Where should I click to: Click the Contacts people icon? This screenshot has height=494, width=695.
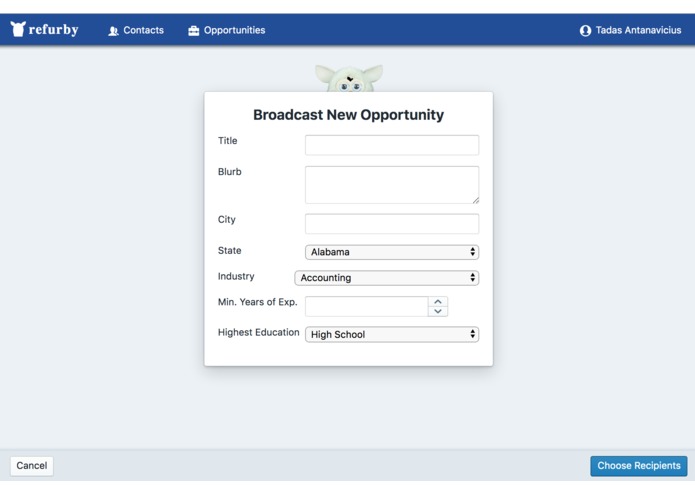[x=113, y=31]
